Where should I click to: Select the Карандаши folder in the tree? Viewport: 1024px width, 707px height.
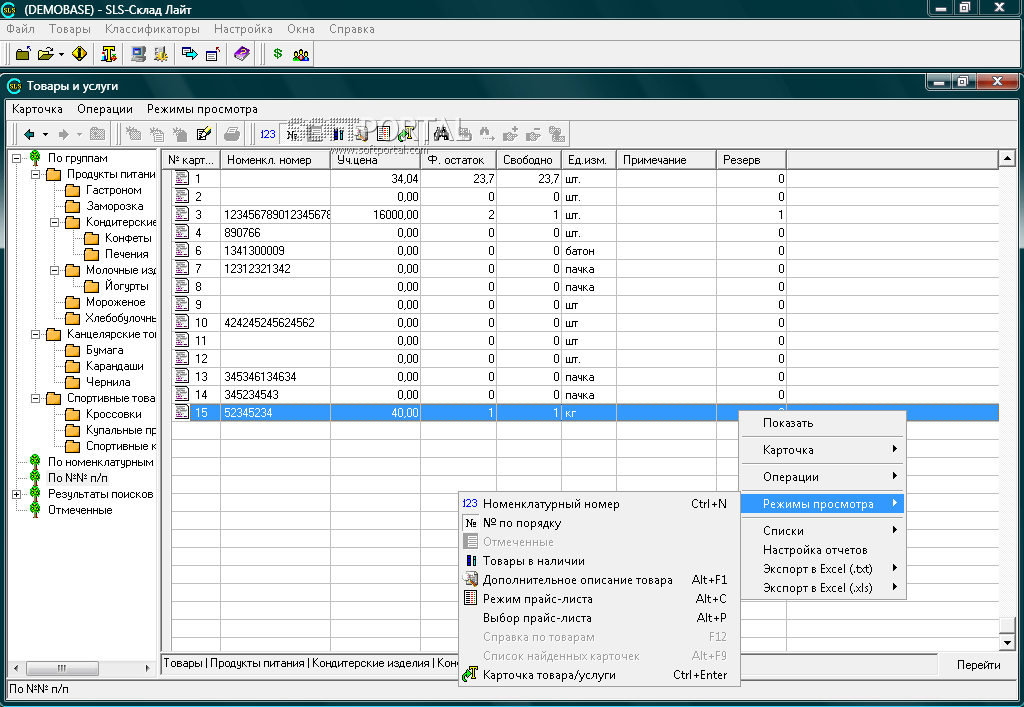tap(114, 366)
